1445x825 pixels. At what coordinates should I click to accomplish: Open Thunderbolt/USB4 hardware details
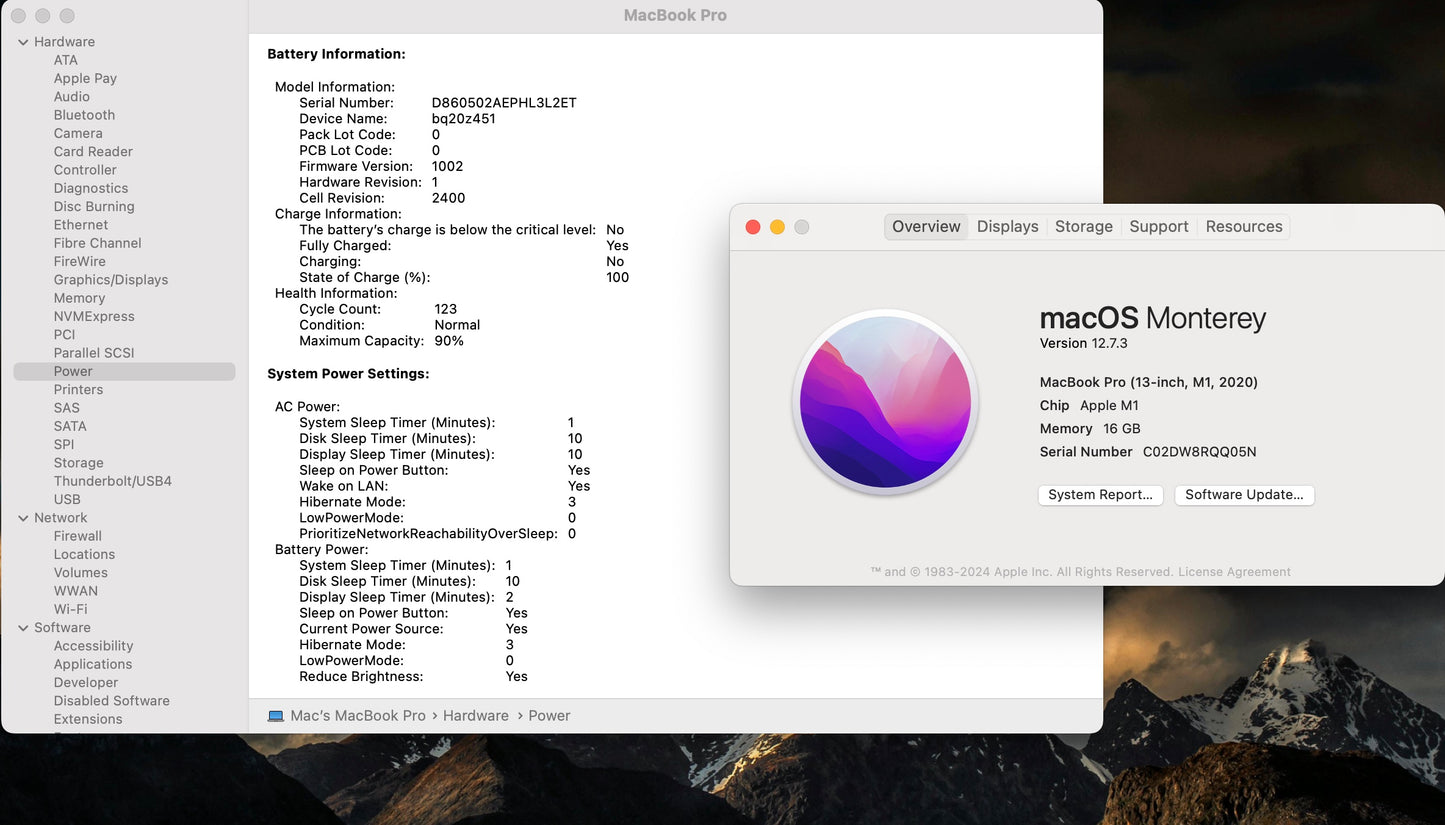point(112,481)
